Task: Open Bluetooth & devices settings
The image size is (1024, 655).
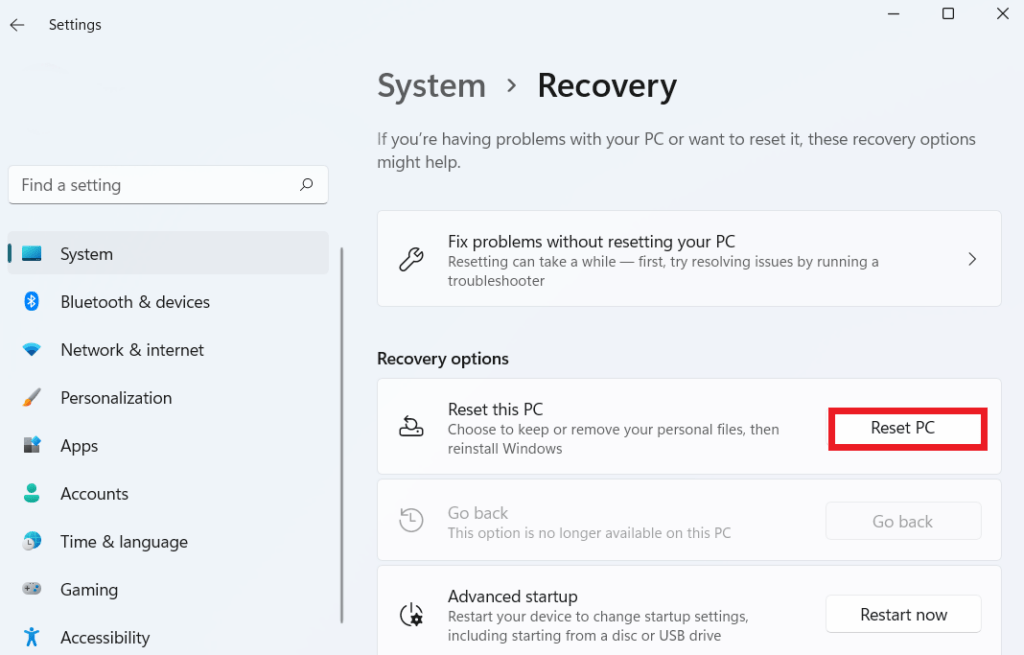Action: point(134,301)
